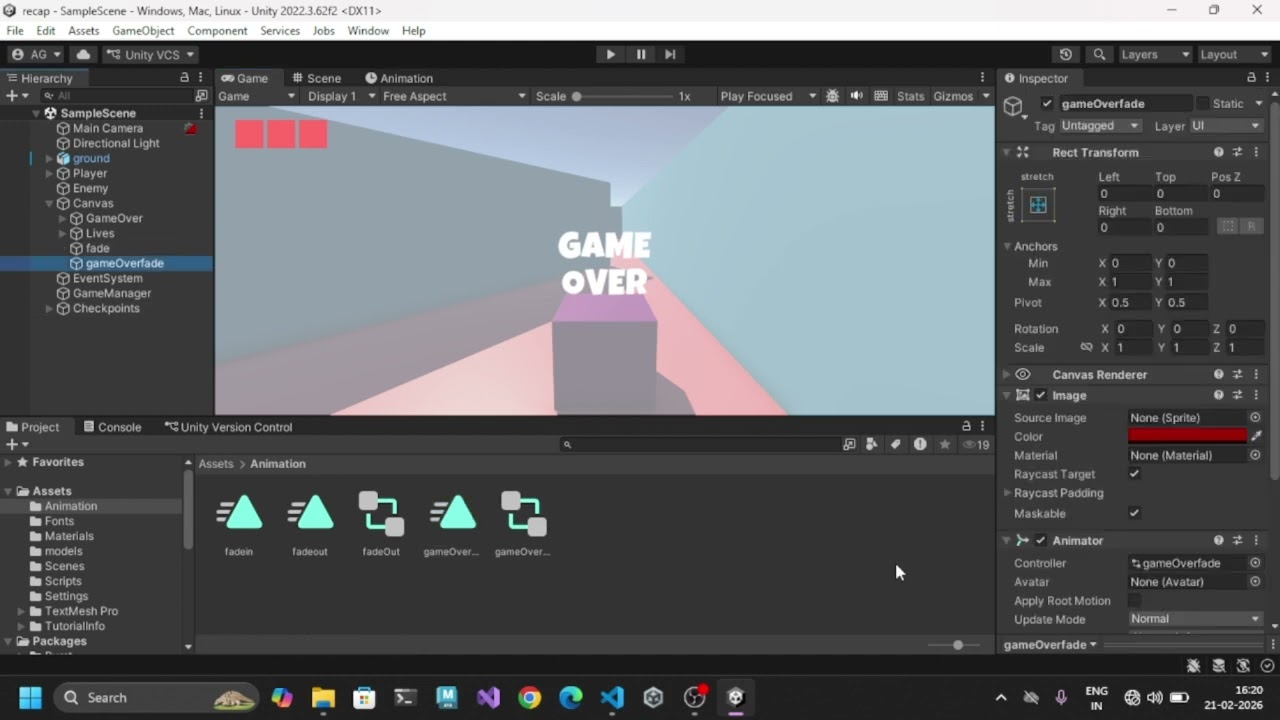
Task: Pick a color with the eyedropper icon
Action: click(1256, 436)
